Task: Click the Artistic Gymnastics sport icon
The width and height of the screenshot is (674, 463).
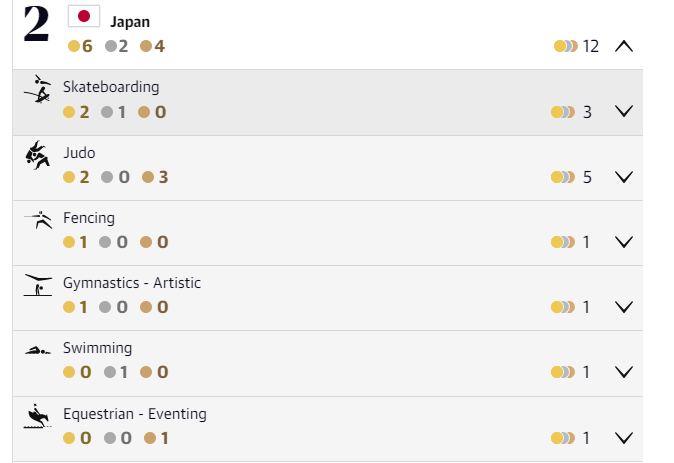Action: click(x=38, y=286)
